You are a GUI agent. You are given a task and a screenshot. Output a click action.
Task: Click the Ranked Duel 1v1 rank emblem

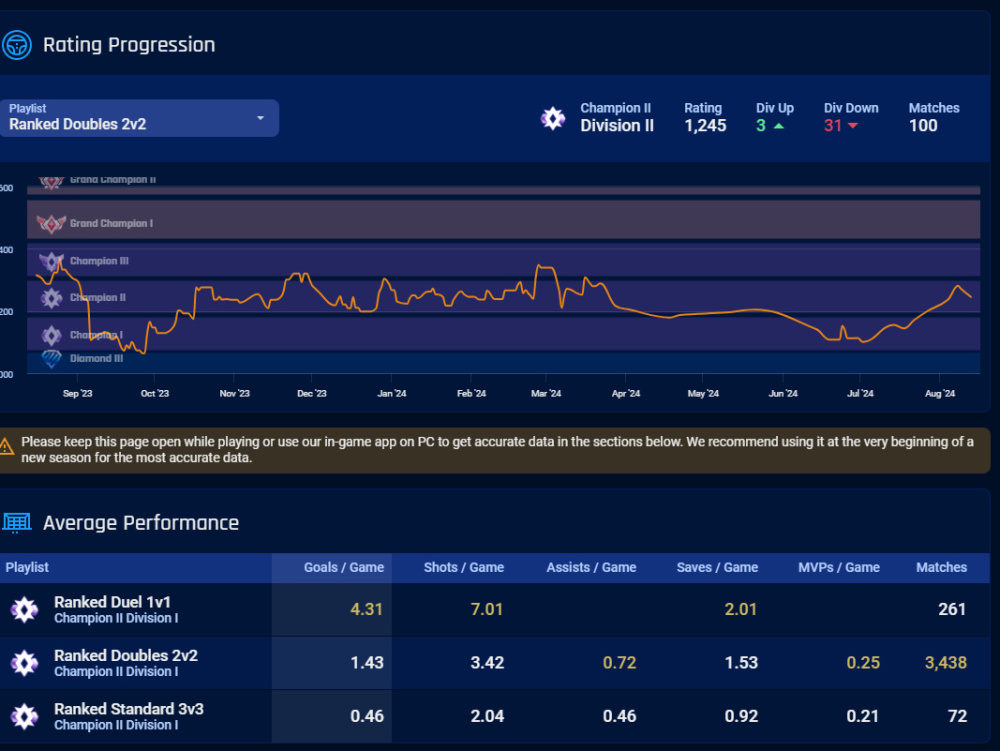24,609
